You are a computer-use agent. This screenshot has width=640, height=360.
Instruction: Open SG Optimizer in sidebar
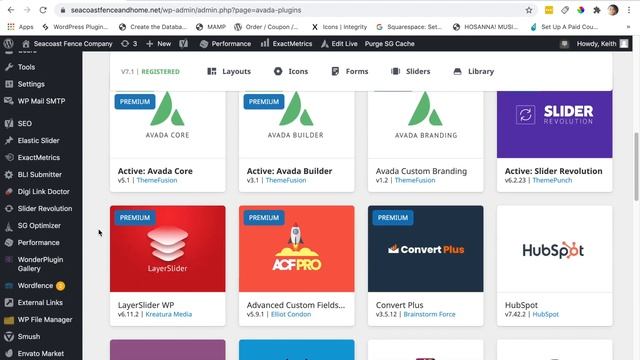point(39,226)
